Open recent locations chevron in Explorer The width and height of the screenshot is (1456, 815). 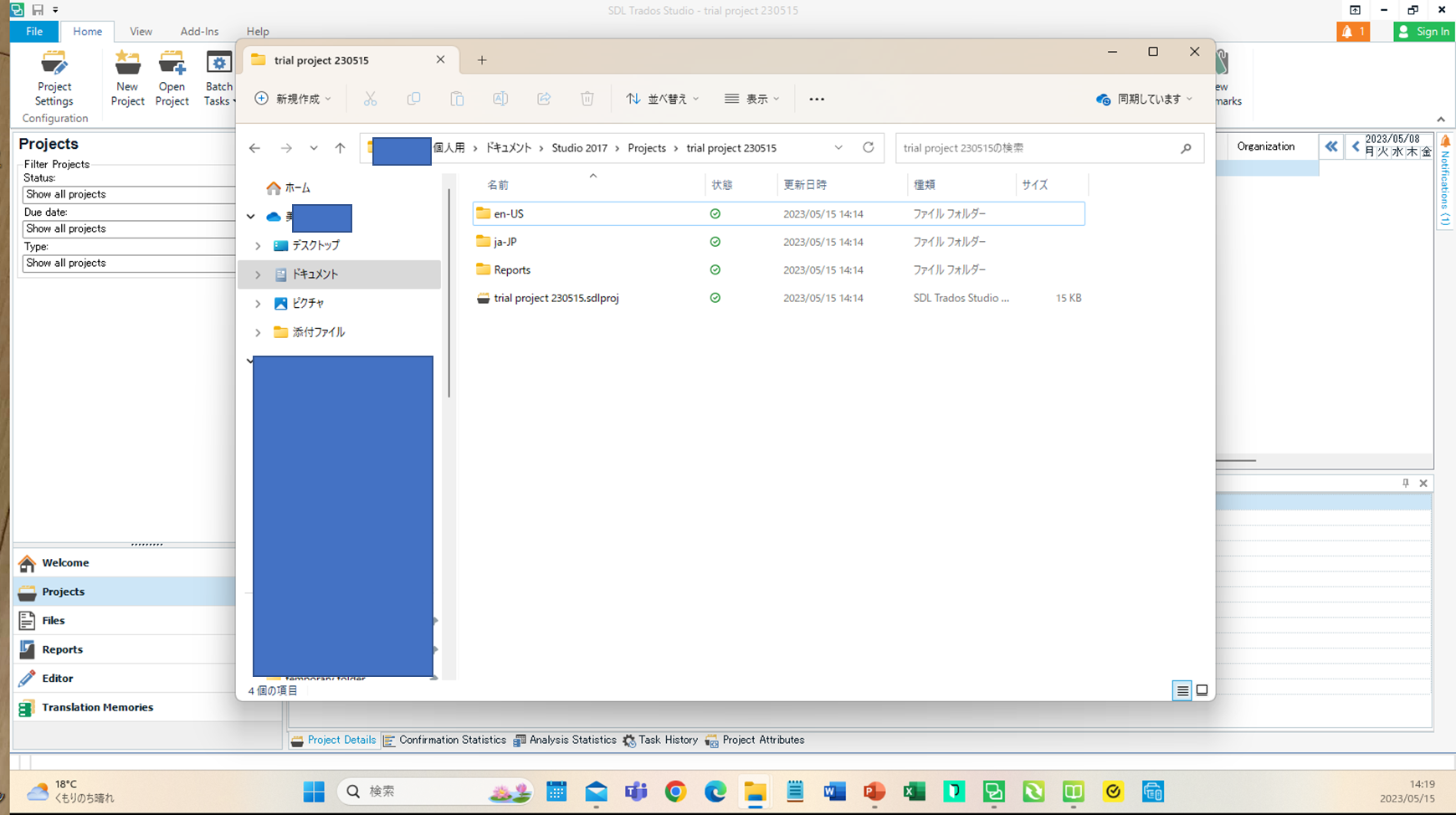[314, 148]
